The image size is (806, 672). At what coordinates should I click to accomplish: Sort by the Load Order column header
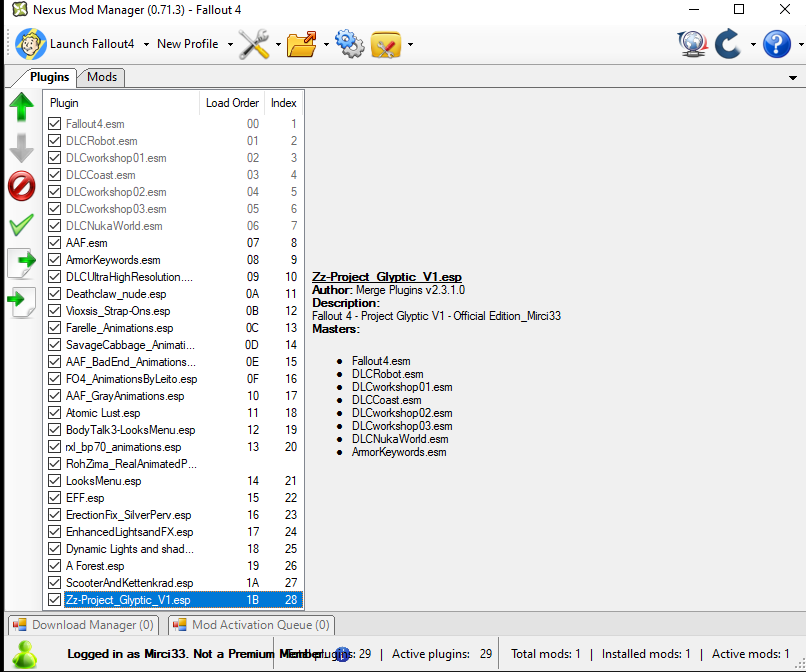232,103
